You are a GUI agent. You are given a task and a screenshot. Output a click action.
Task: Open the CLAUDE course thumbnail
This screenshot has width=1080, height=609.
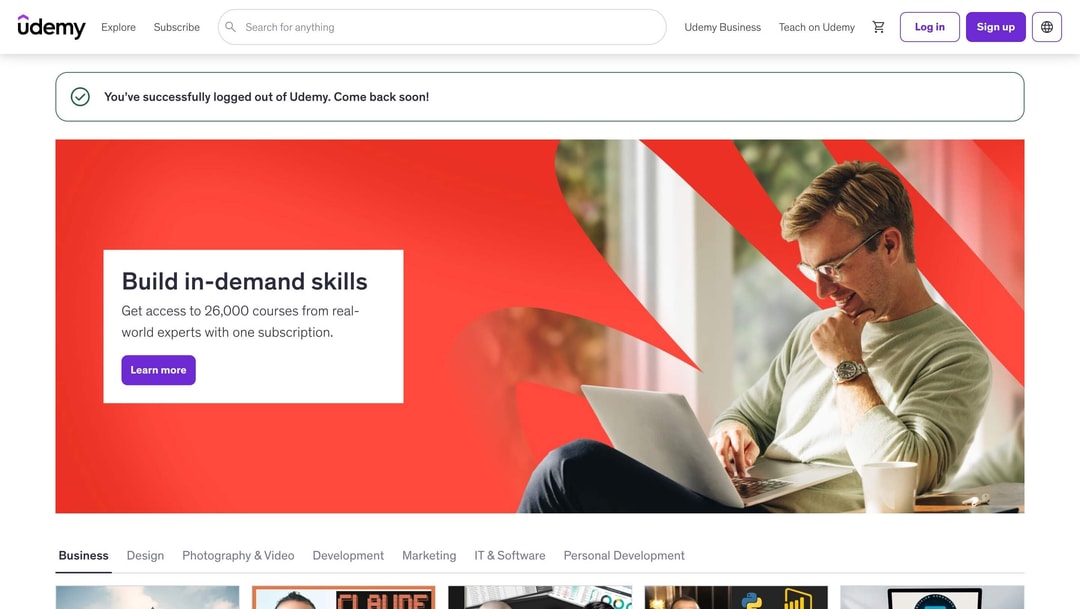[x=344, y=597]
